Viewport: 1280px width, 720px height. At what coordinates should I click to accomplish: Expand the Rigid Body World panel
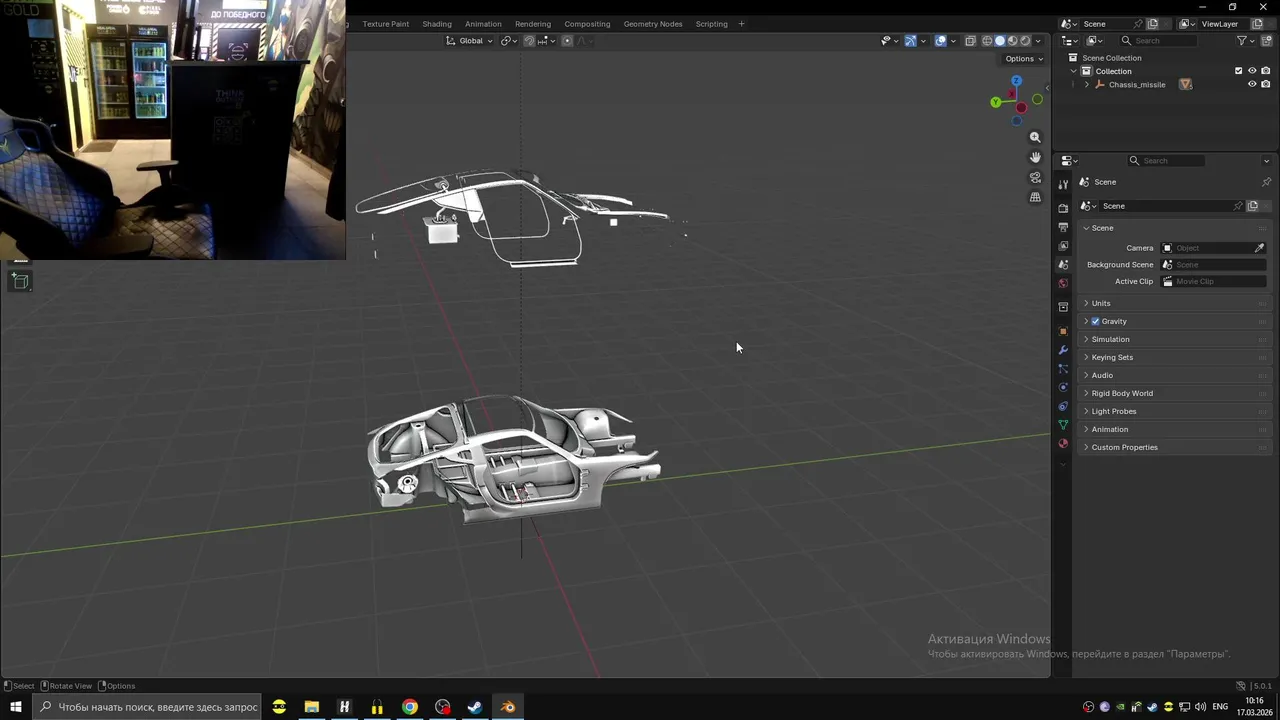tap(1176, 393)
